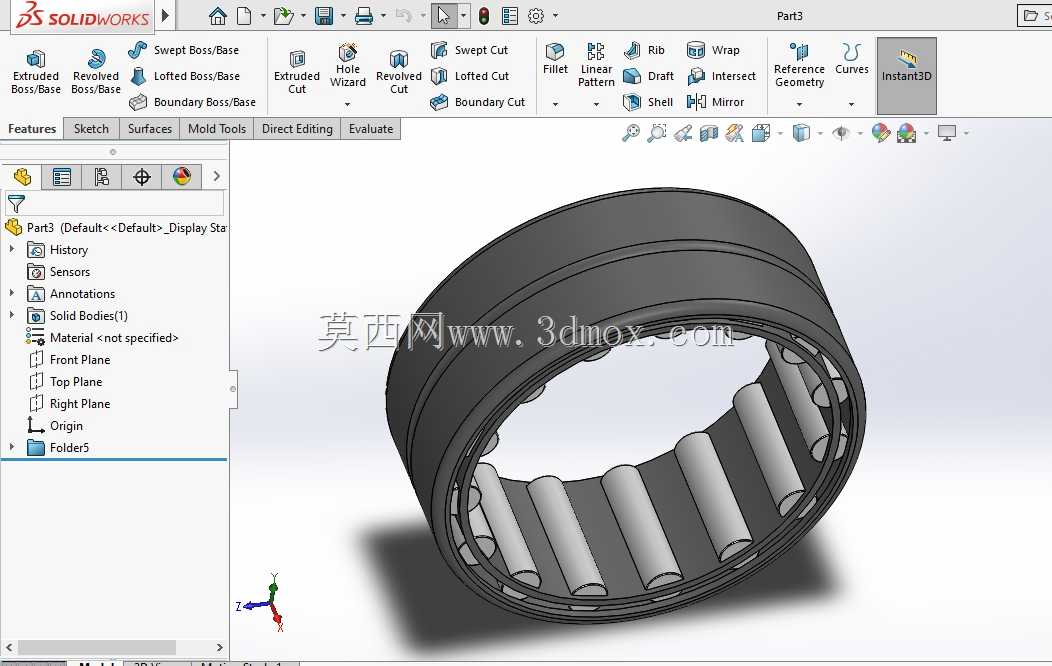Open the ConfigurationManager tab
Image resolution: width=1052 pixels, height=666 pixels.
[101, 177]
